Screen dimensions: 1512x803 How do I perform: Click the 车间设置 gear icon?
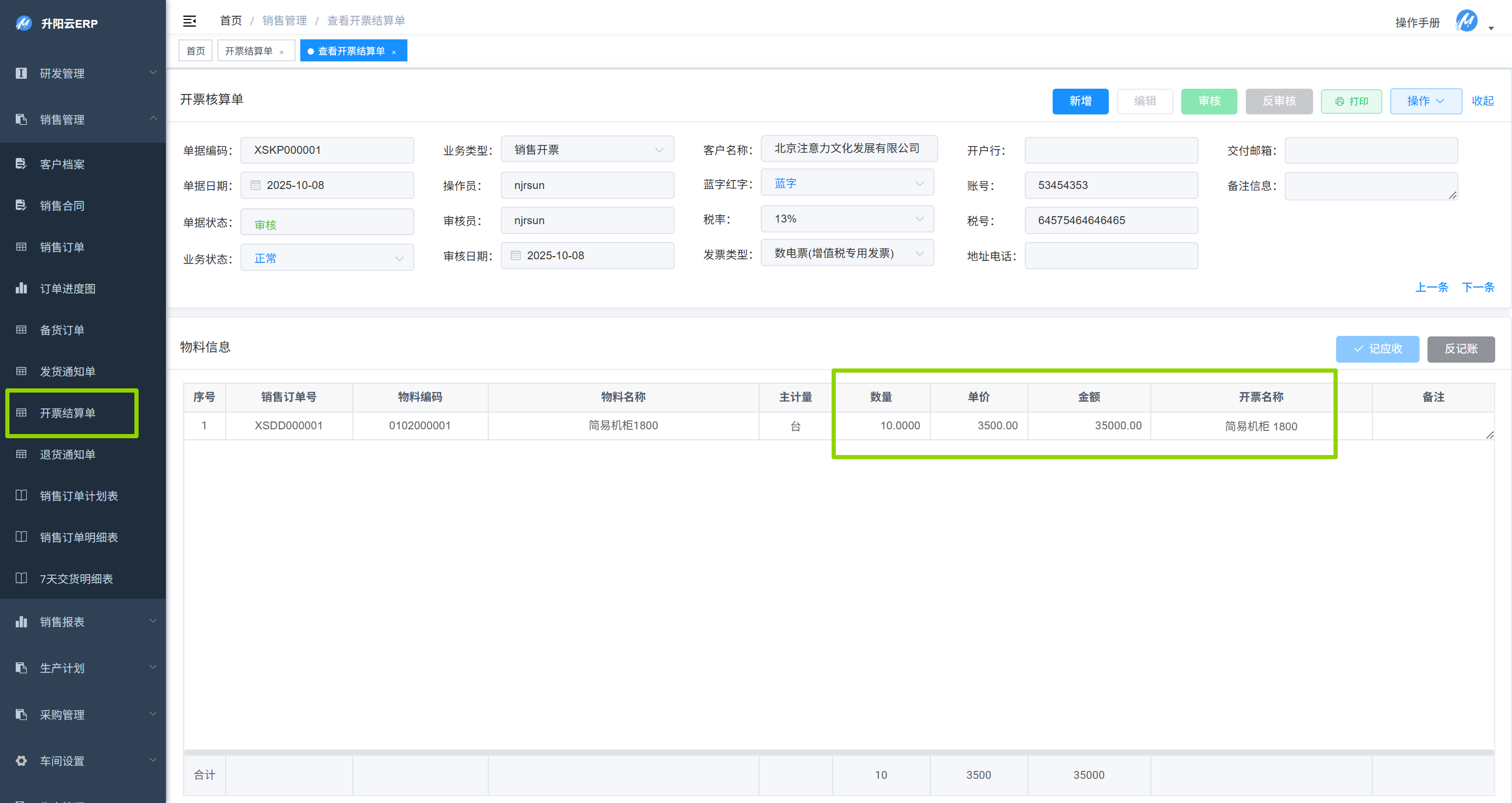pos(21,760)
